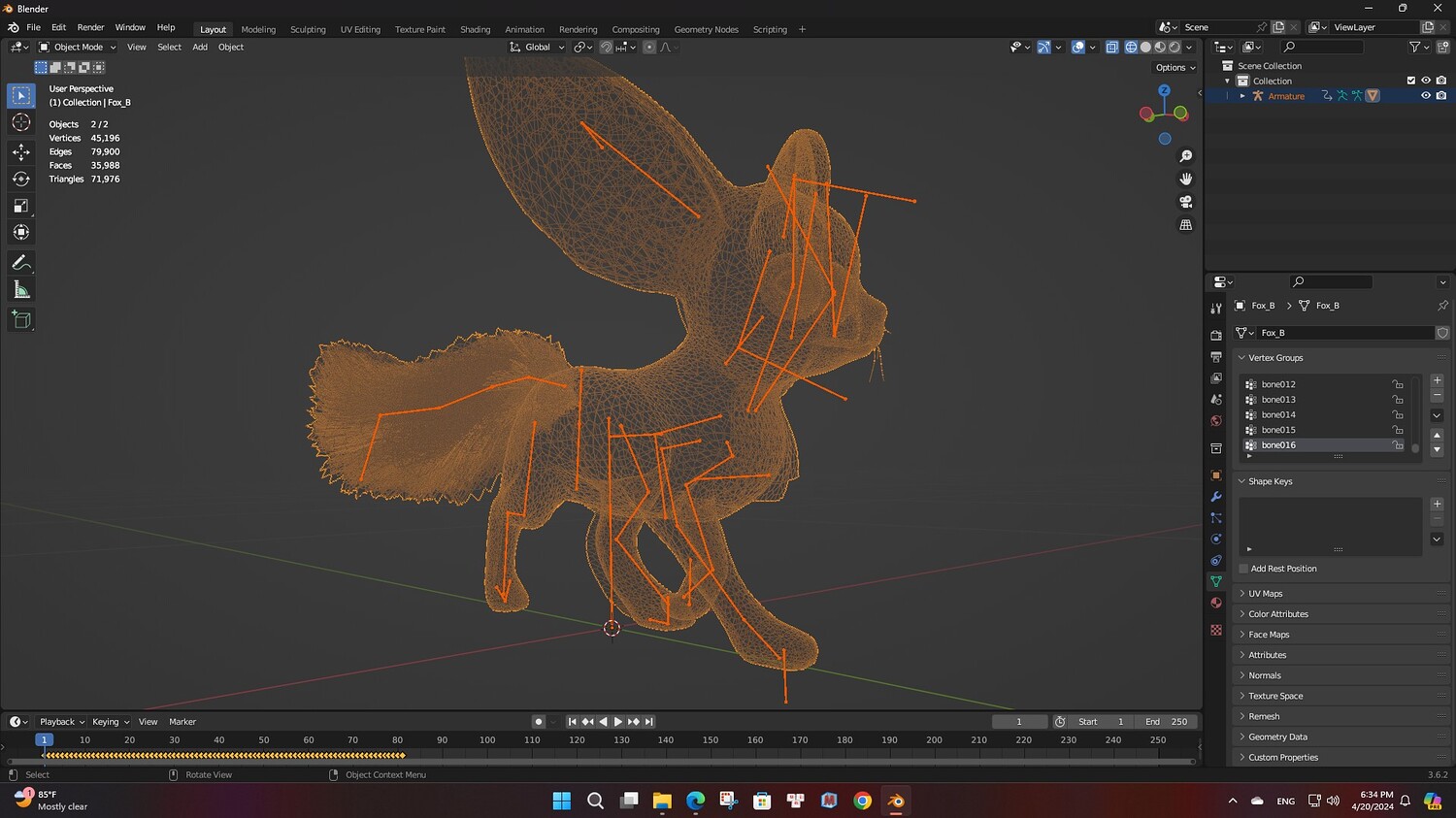Jump to the timeline end frame
Image resolution: width=1456 pixels, height=818 pixels.
coord(649,722)
